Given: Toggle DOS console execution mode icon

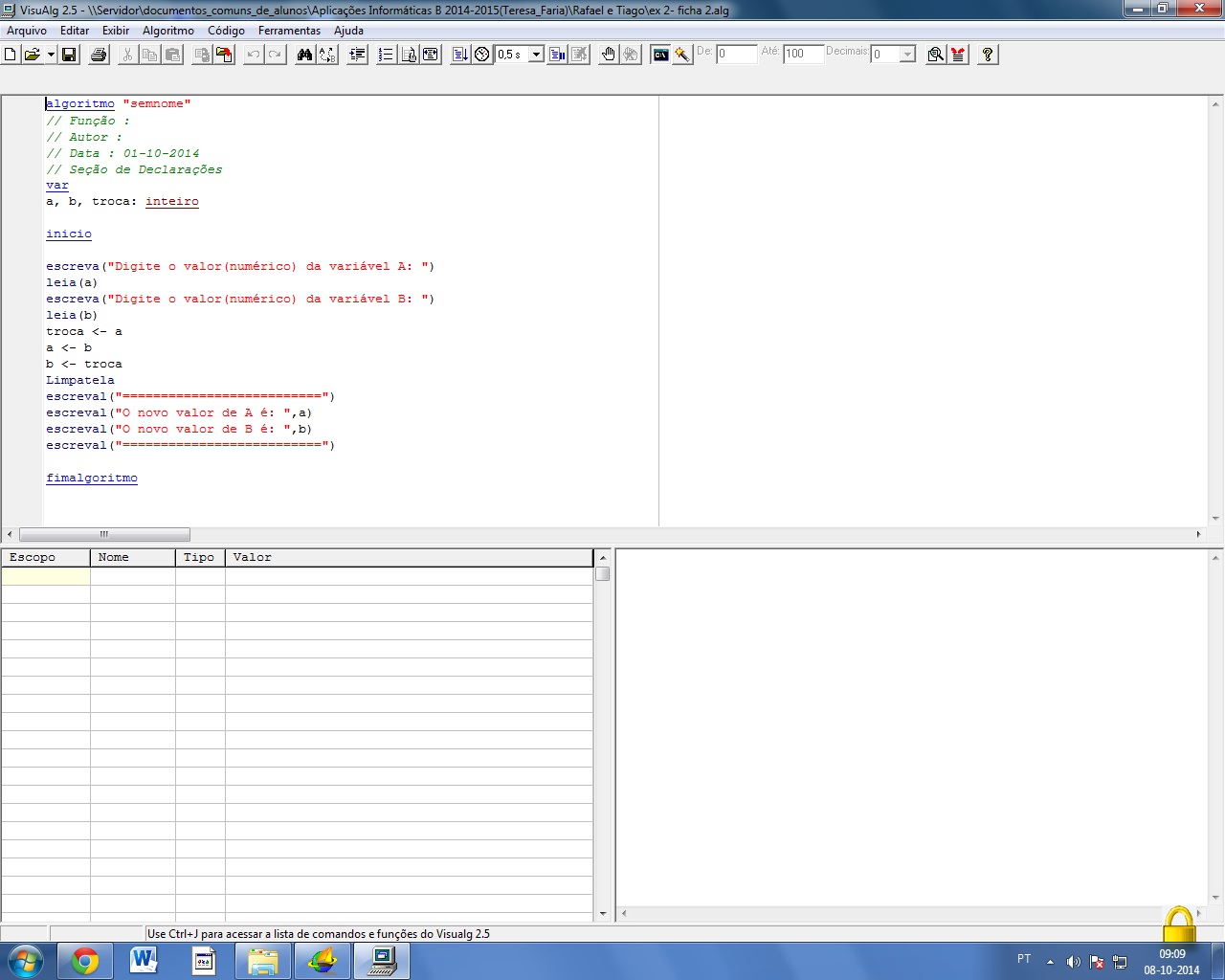Looking at the screenshot, I should pyautogui.click(x=660, y=55).
